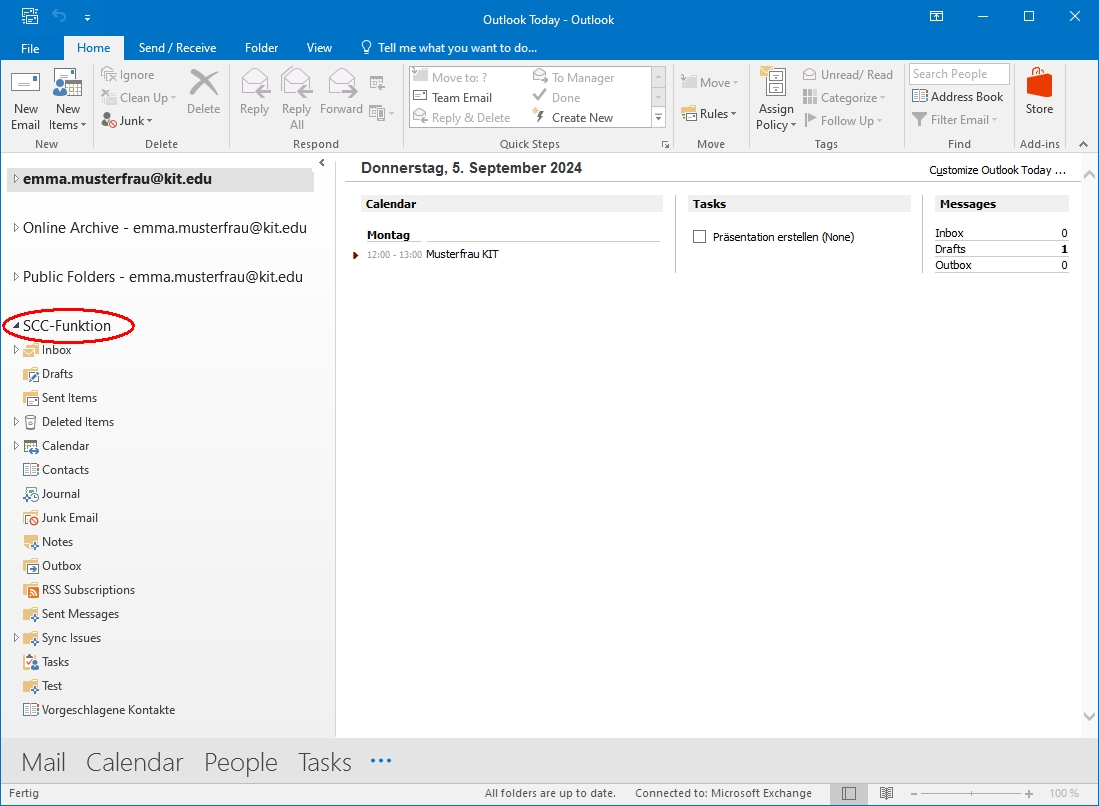1099x806 pixels.
Task: Collapse the SCC-Funktion mailbox
Action: point(15,326)
